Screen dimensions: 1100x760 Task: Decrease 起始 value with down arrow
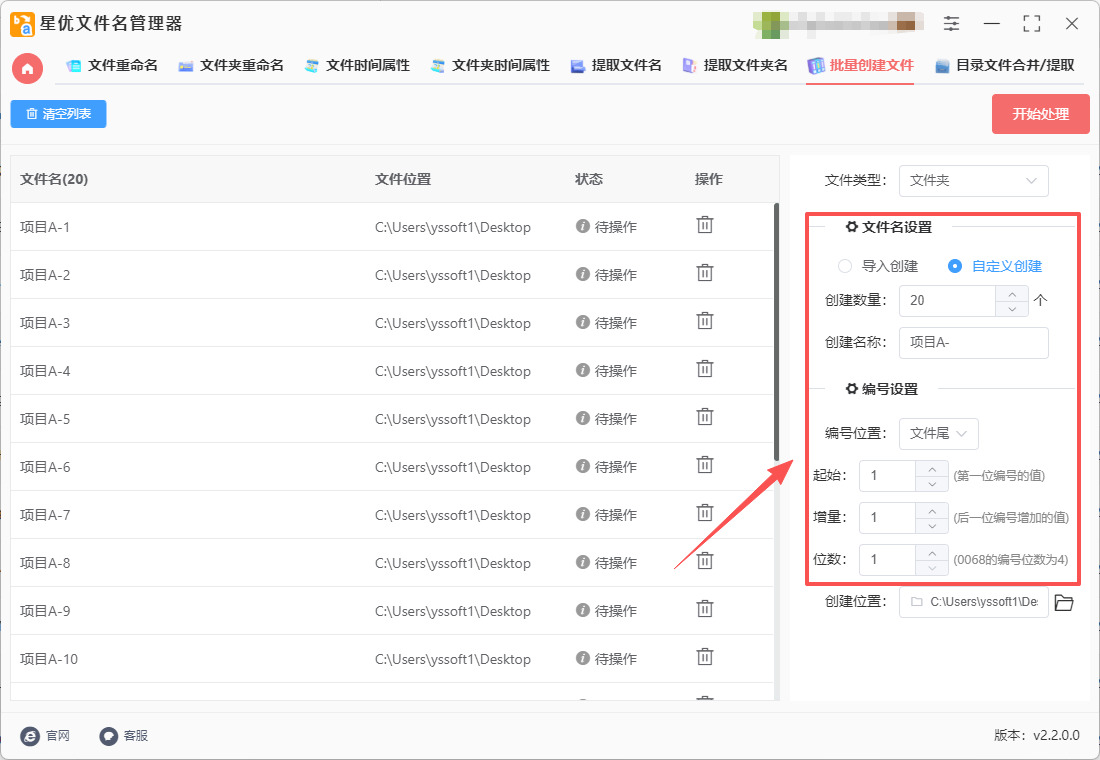932,484
